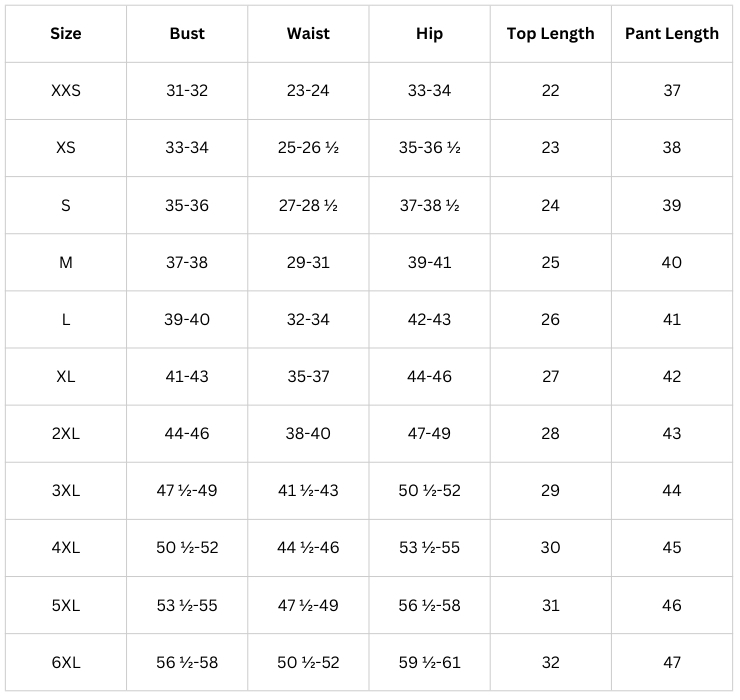740x700 pixels.
Task: Select the Waist column header
Action: pyautogui.click(x=308, y=34)
